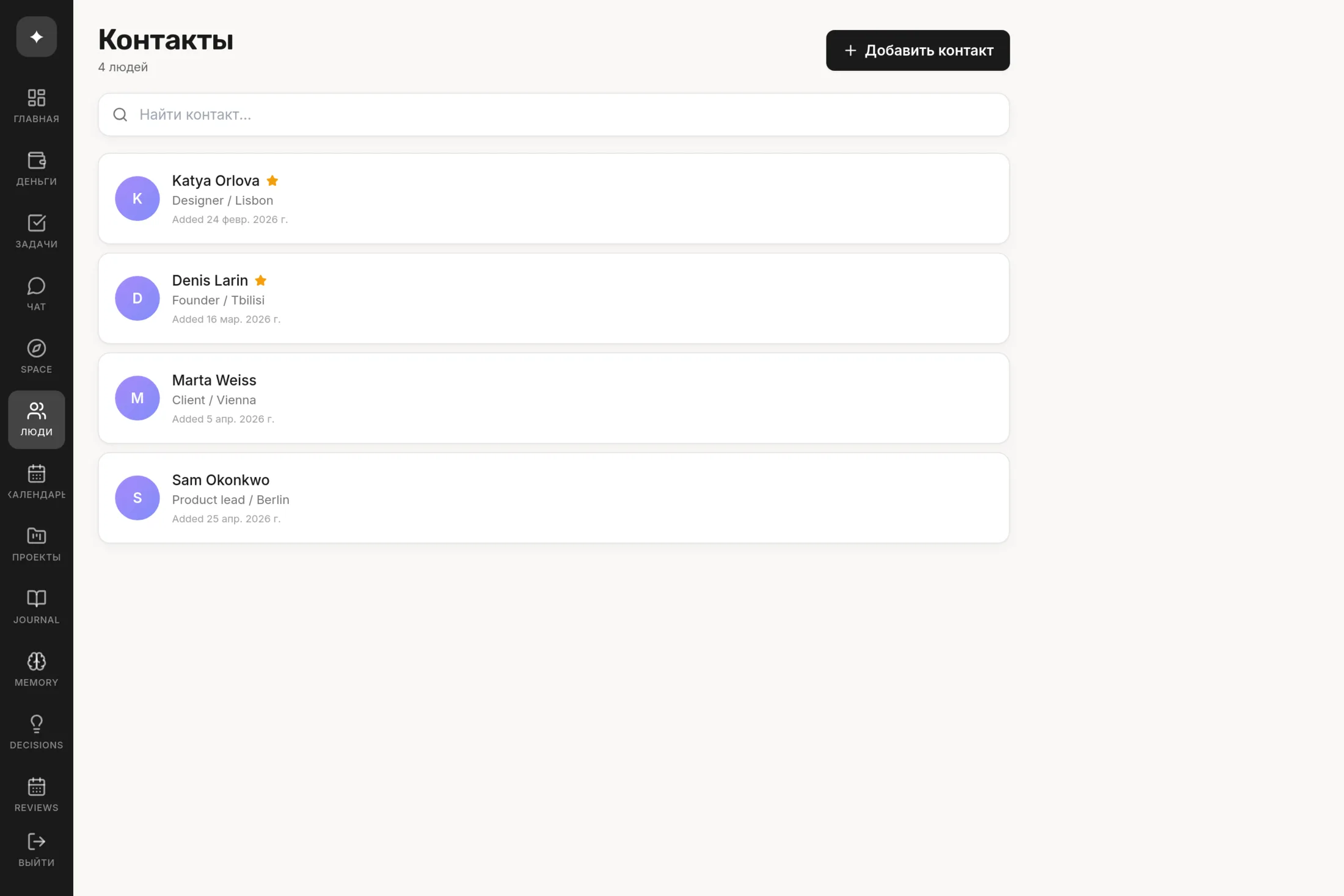The height and width of the screenshot is (896, 1344).
Task: Open the Проекты folder section
Action: click(37, 536)
